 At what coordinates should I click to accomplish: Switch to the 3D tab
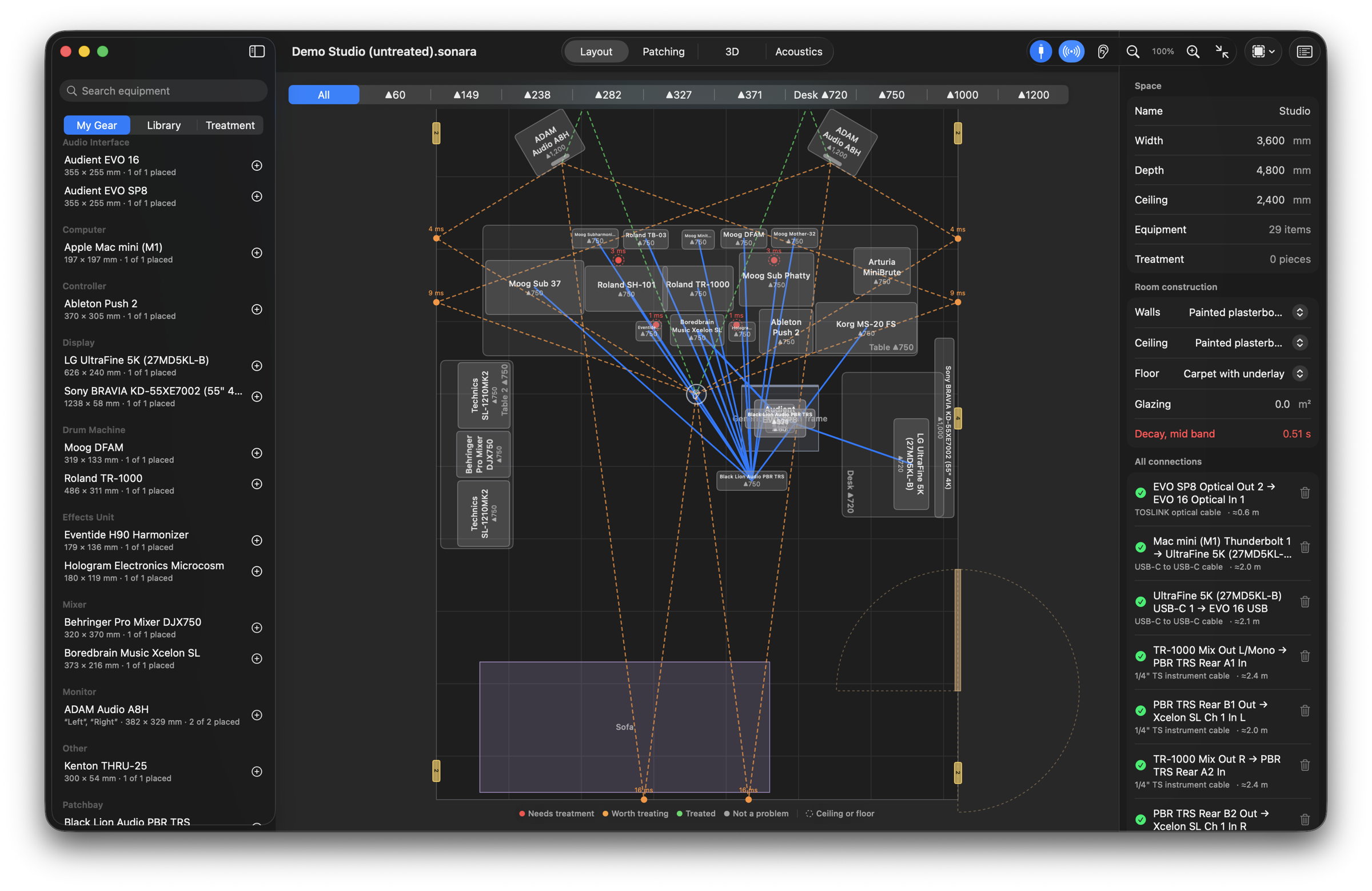(732, 52)
